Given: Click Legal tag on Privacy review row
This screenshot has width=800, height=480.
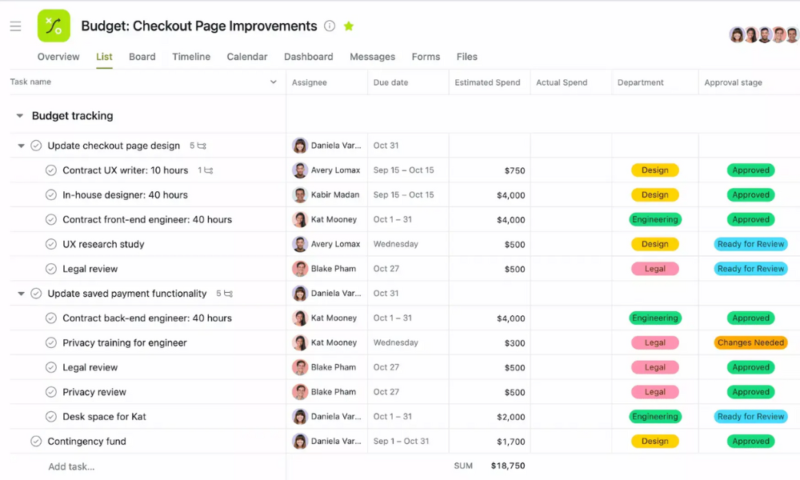Looking at the screenshot, I should 655,392.
